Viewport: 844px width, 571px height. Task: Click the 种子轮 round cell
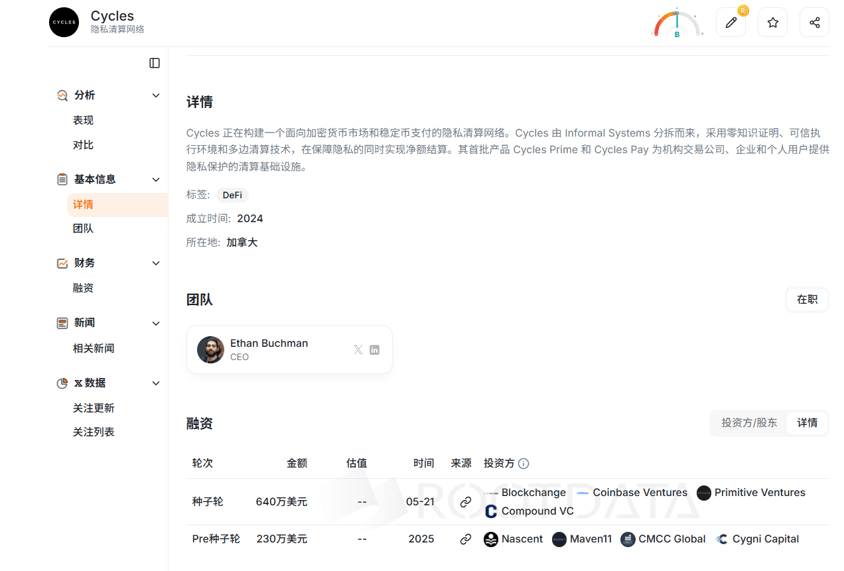click(x=208, y=502)
